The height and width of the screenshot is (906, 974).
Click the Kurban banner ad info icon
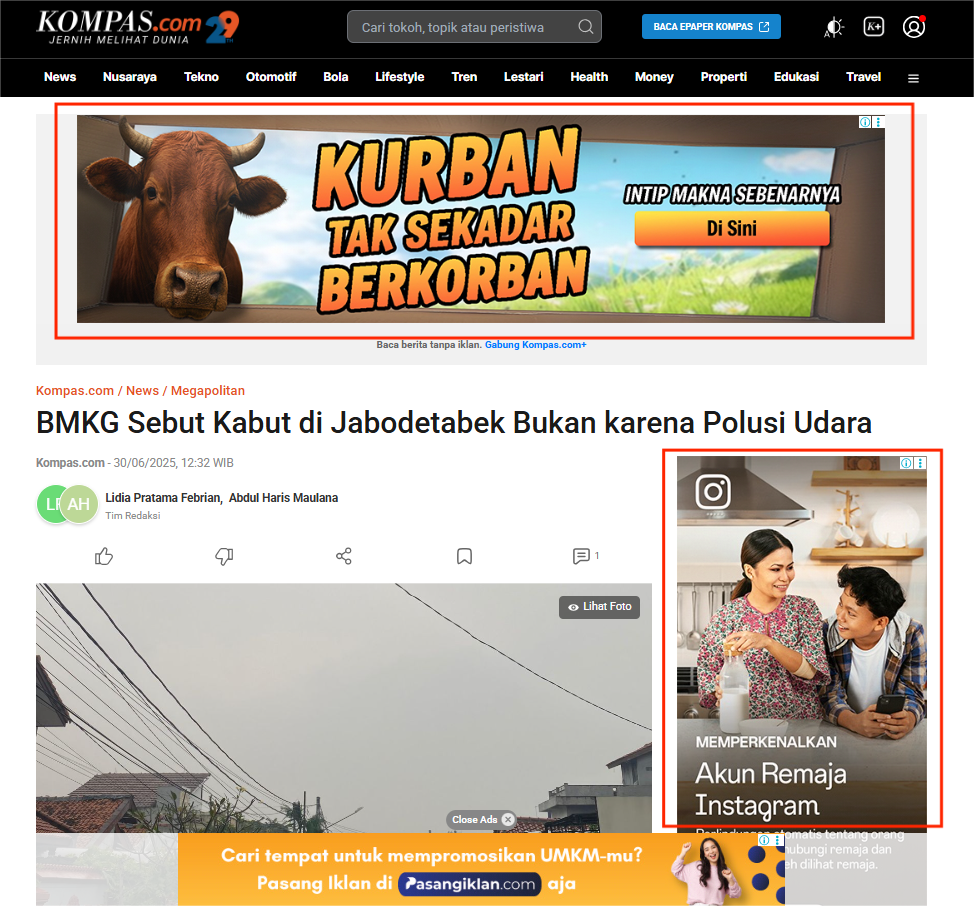[x=865, y=122]
